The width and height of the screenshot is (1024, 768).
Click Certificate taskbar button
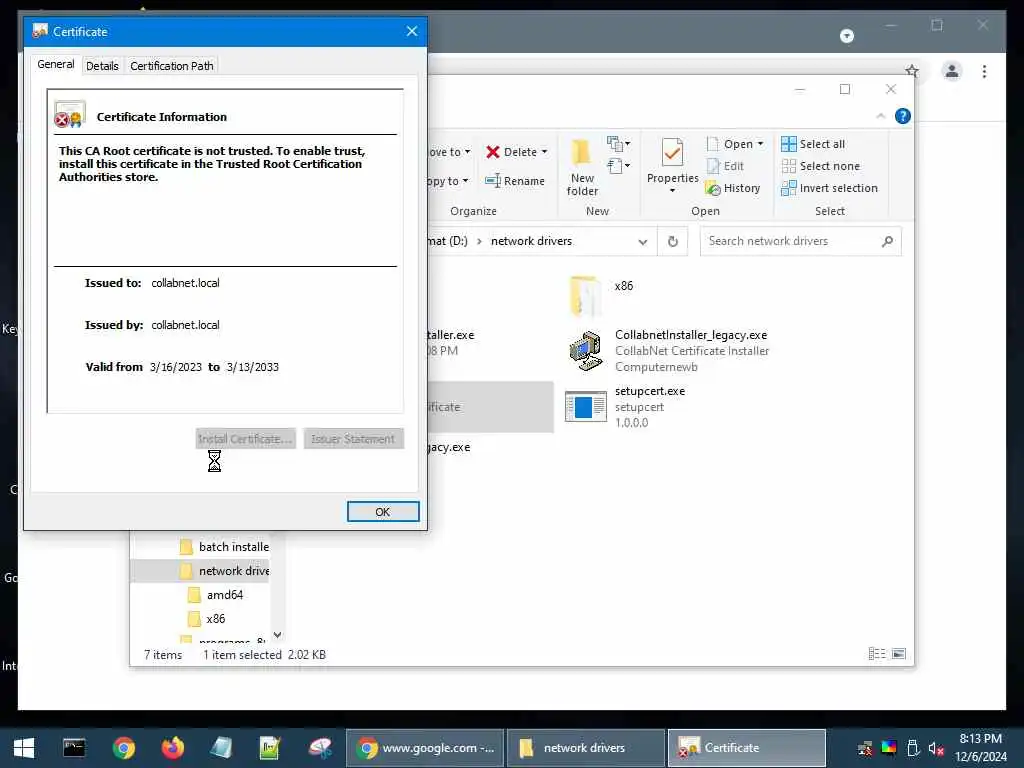[x=746, y=748]
